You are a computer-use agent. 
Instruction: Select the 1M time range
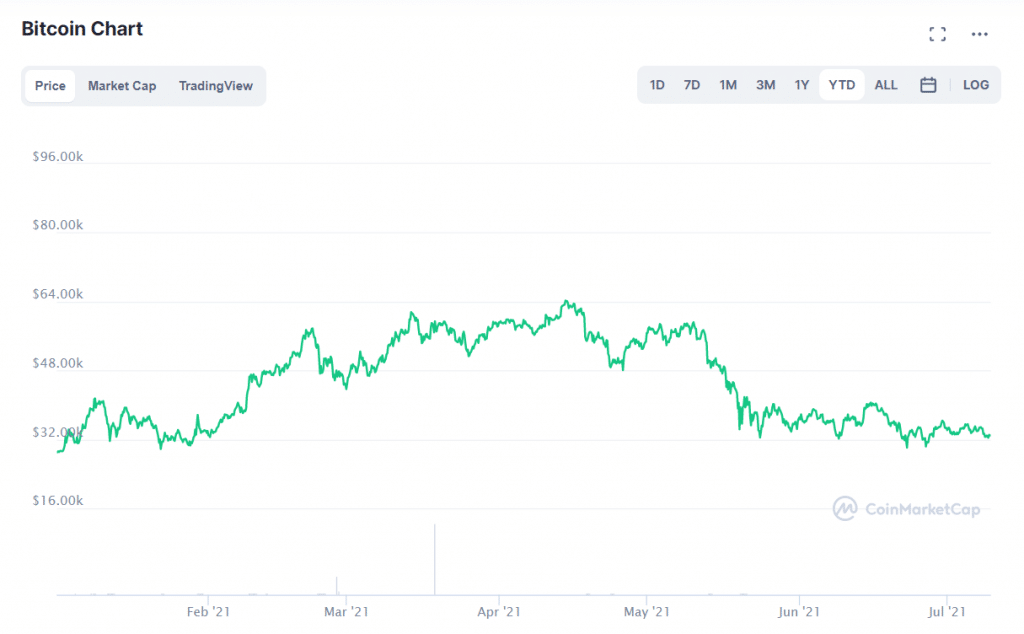pyautogui.click(x=728, y=85)
